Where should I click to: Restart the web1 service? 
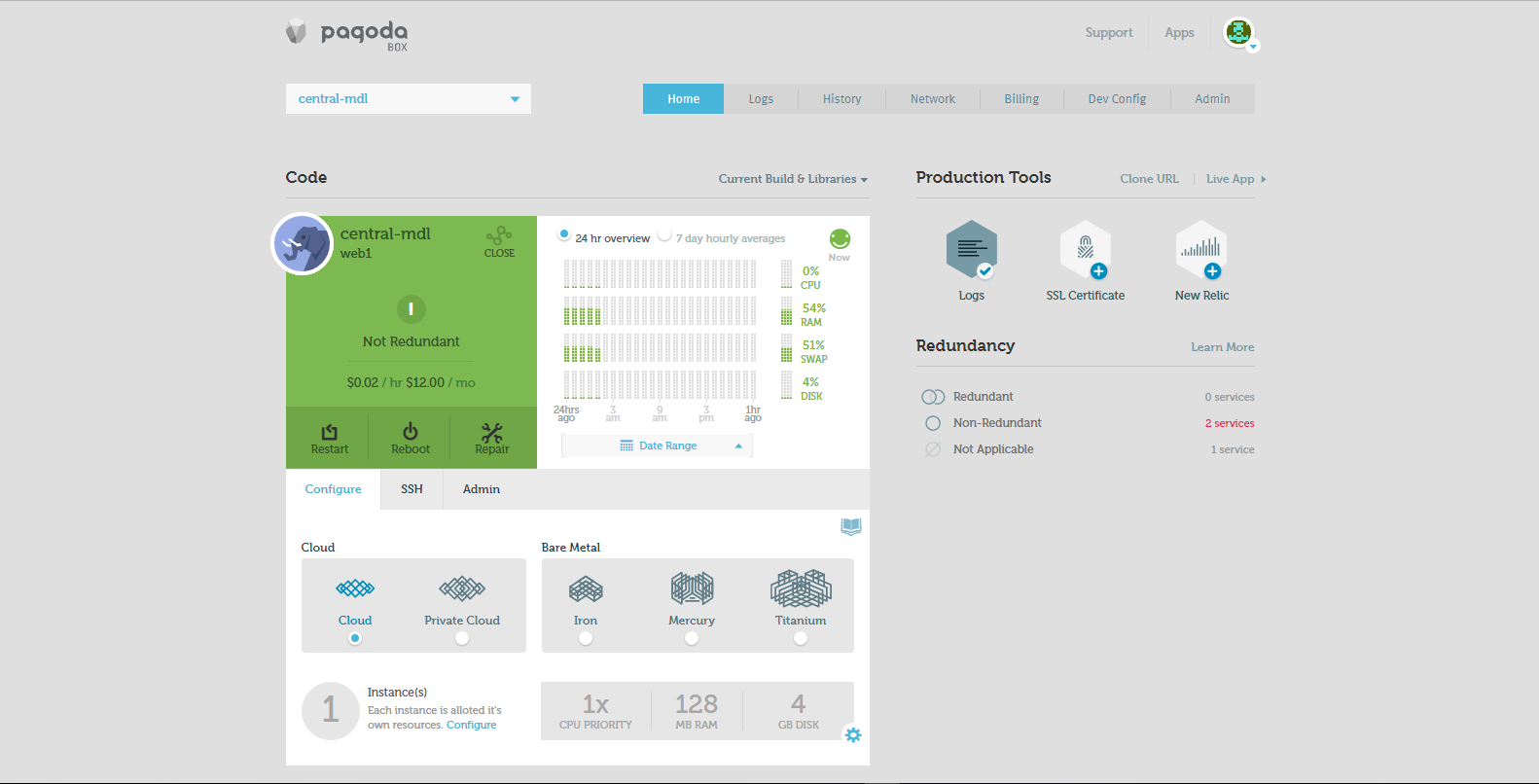pyautogui.click(x=330, y=439)
